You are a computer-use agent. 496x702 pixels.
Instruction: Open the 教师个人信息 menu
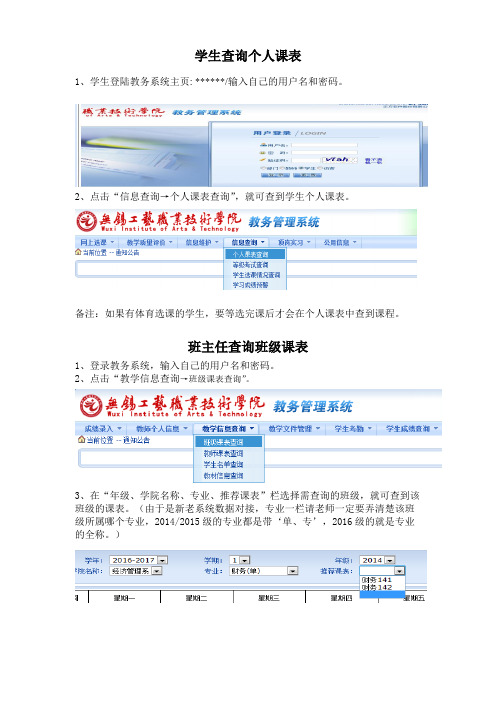click(161, 428)
